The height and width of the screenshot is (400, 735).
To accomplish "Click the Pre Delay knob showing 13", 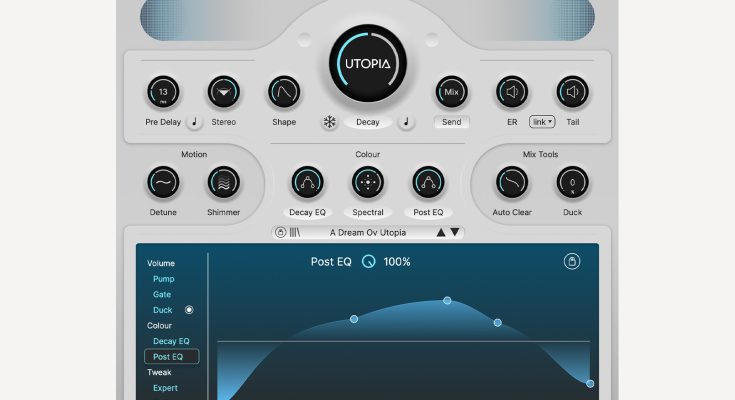I will [163, 92].
